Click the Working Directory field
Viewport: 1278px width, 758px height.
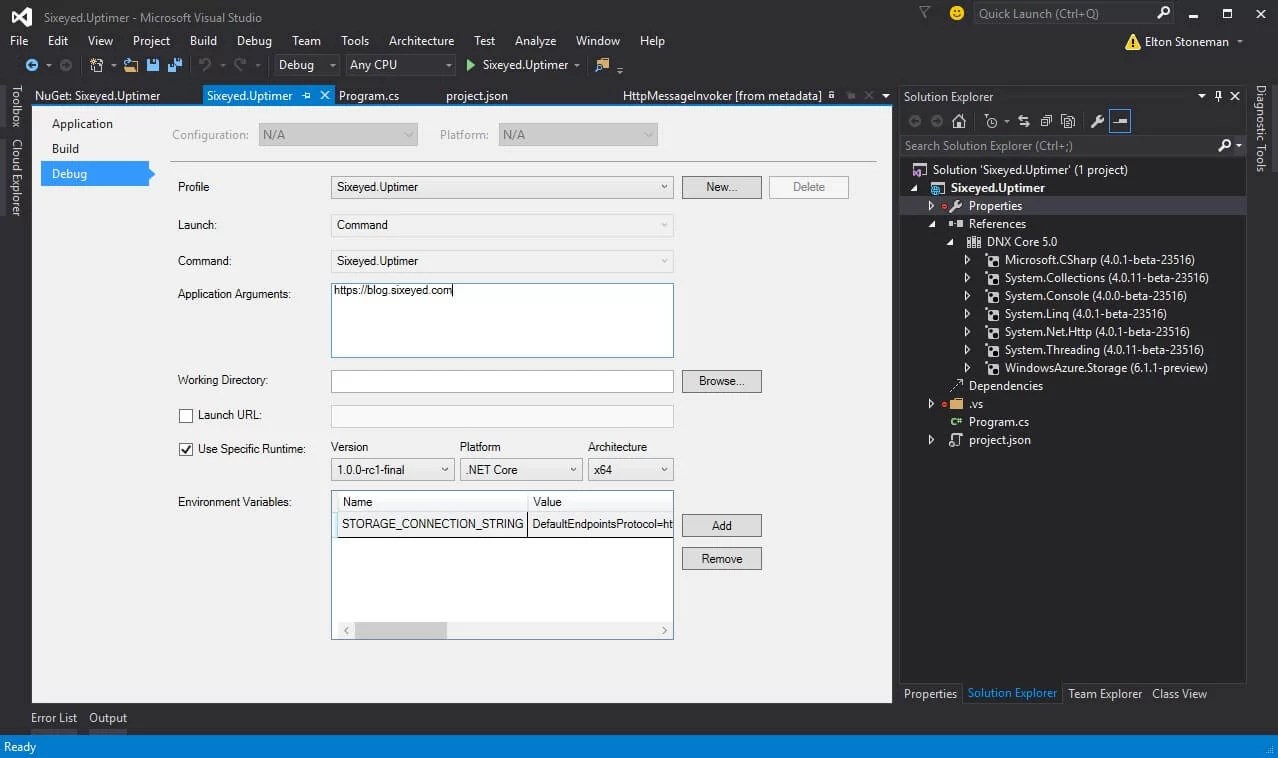click(x=502, y=381)
